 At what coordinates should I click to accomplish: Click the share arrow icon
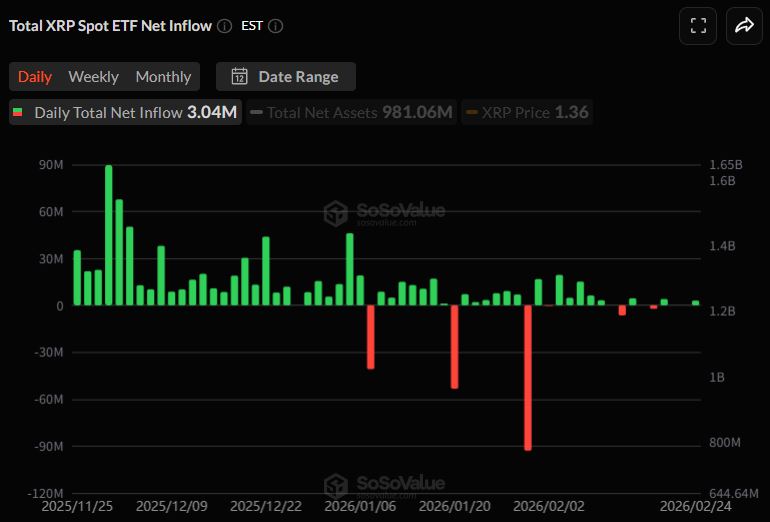click(x=744, y=26)
